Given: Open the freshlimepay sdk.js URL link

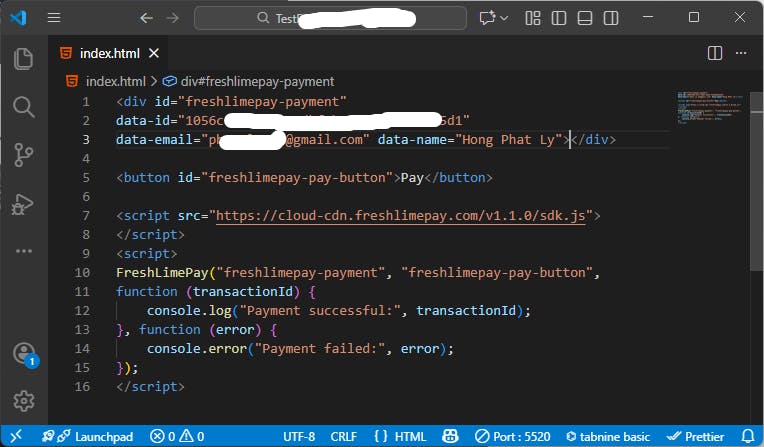Looking at the screenshot, I should pyautogui.click(x=401, y=215).
